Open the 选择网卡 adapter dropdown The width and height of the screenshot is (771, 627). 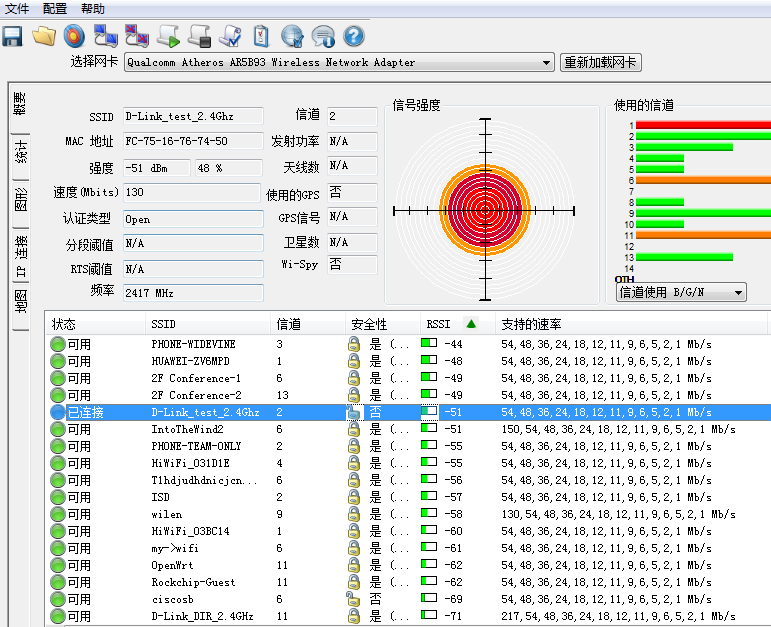tap(546, 63)
